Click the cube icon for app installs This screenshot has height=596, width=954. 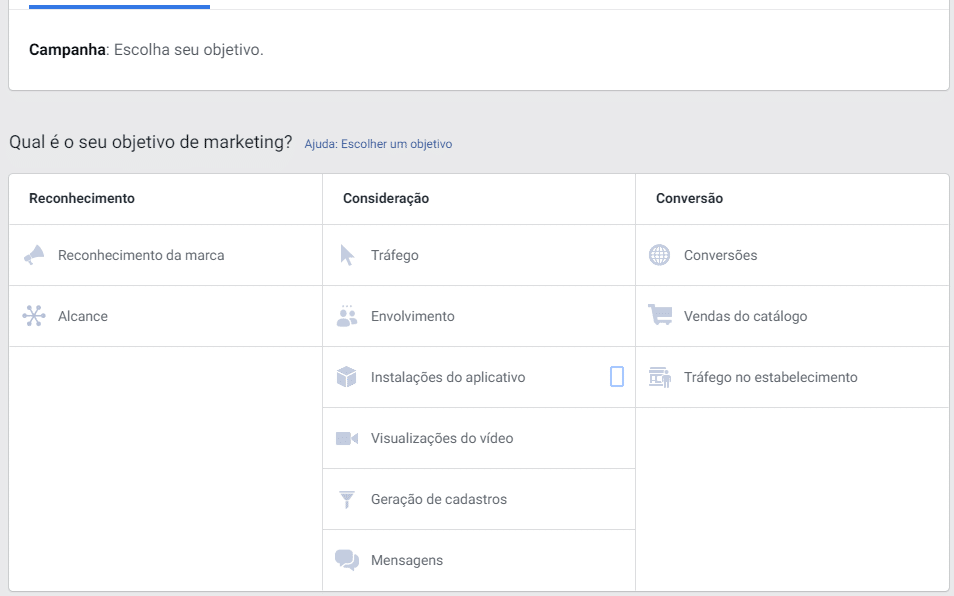[346, 377]
